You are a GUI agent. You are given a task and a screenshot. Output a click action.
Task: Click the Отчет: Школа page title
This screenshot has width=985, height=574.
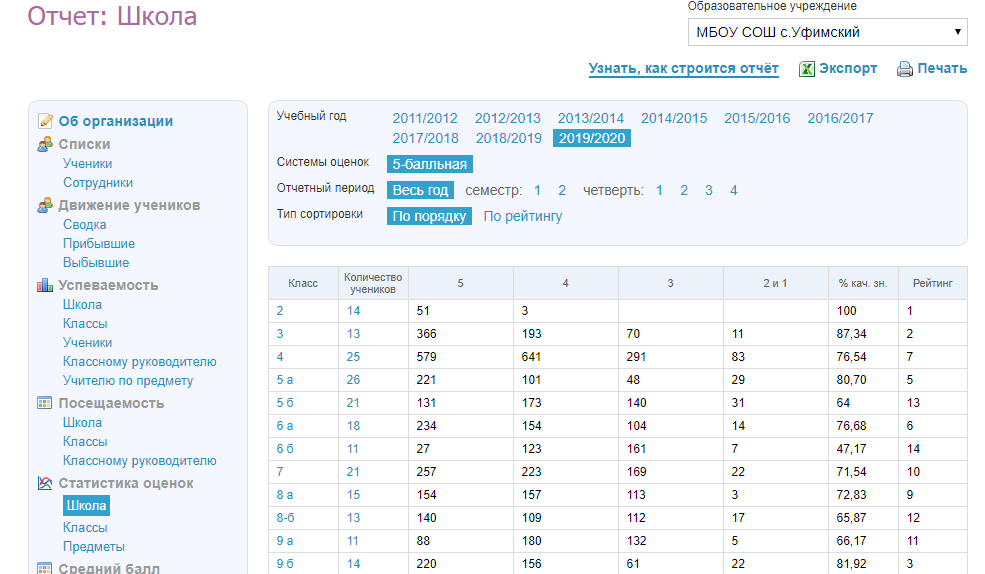(112, 16)
